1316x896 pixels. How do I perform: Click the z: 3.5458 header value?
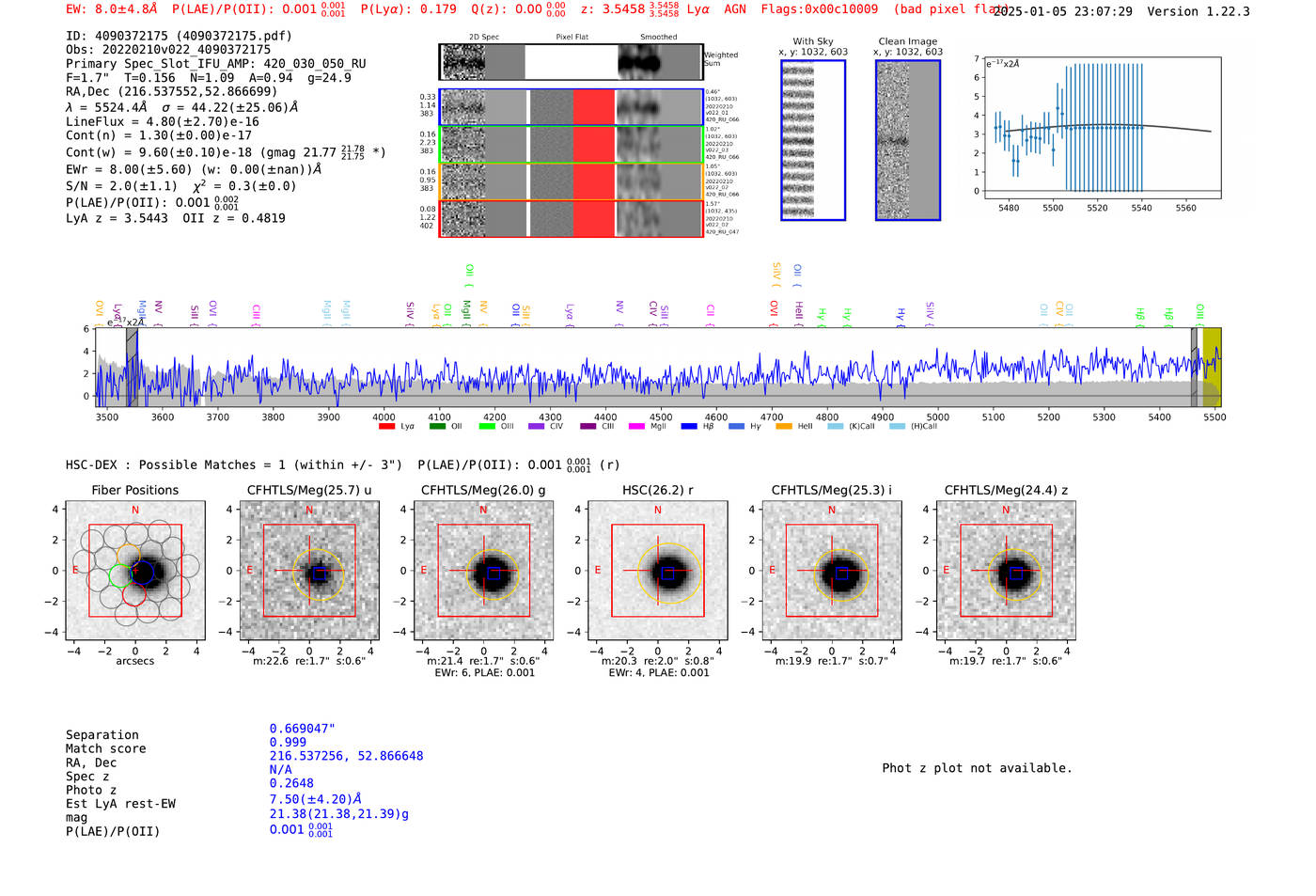coord(630,9)
